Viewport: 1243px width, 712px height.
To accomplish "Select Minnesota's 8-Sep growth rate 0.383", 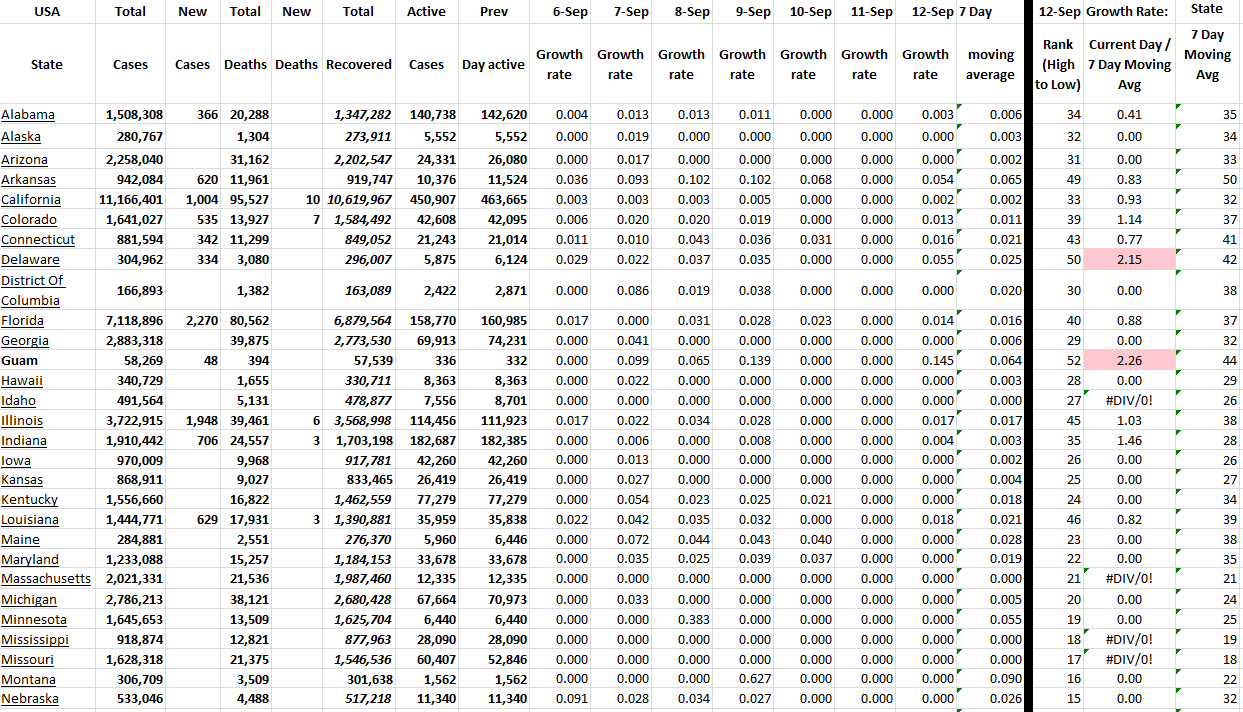I will coord(681,619).
